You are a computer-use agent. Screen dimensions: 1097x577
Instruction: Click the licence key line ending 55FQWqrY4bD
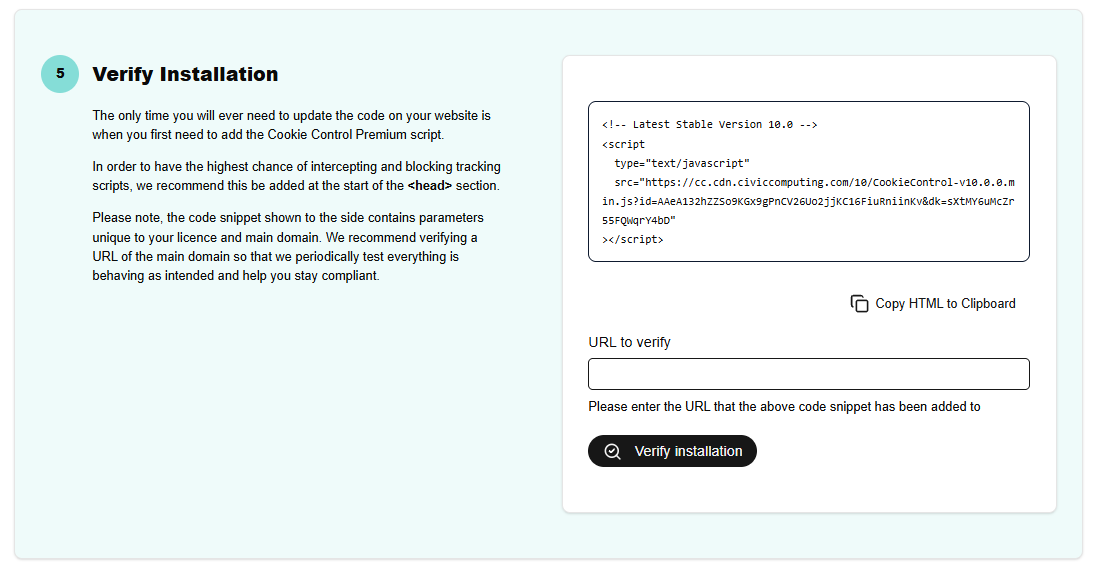tap(639, 220)
